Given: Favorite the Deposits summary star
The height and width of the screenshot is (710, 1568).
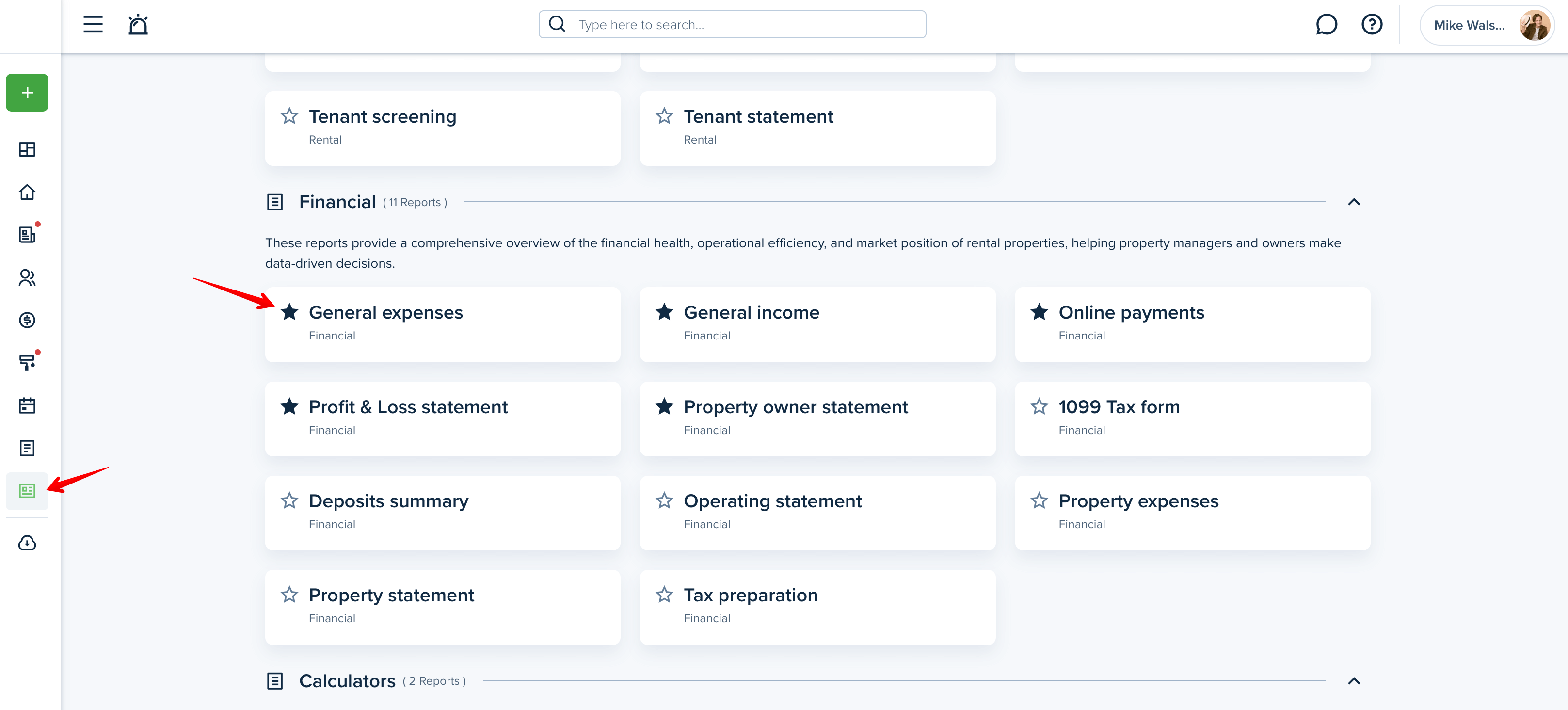Looking at the screenshot, I should (x=290, y=500).
